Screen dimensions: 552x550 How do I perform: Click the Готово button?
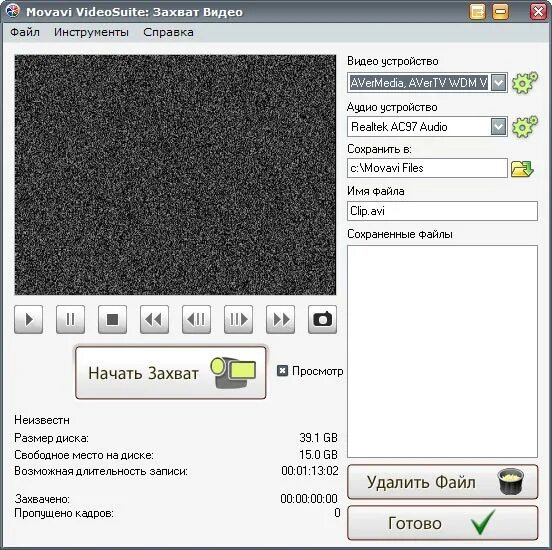point(443,523)
